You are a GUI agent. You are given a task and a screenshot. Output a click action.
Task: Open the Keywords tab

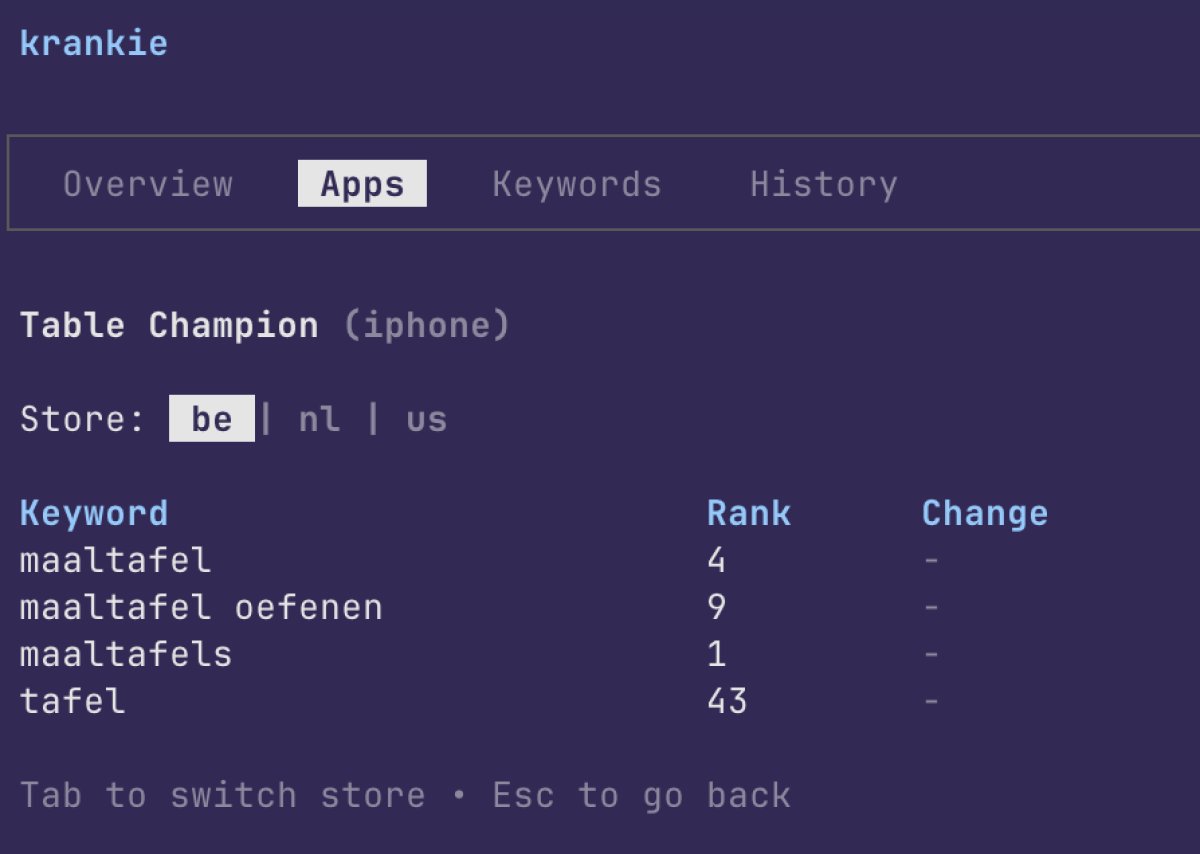[x=576, y=183]
